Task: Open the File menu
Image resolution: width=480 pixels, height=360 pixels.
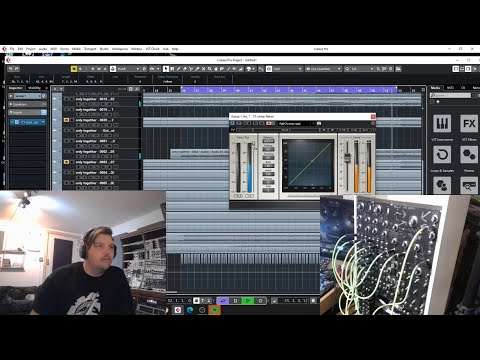Action: pos(12,49)
